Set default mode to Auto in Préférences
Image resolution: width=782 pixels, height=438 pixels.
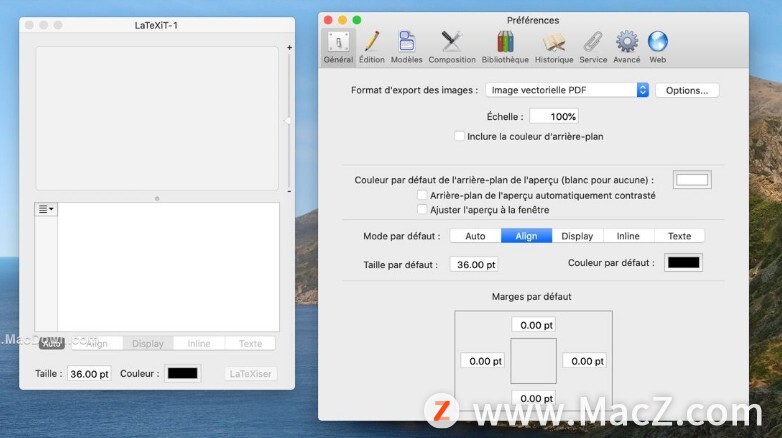(x=475, y=236)
